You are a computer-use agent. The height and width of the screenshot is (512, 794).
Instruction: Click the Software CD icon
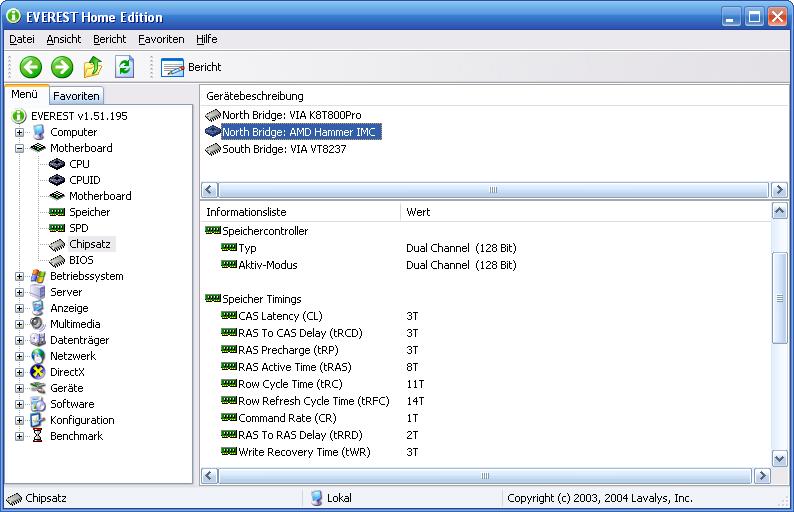38,404
